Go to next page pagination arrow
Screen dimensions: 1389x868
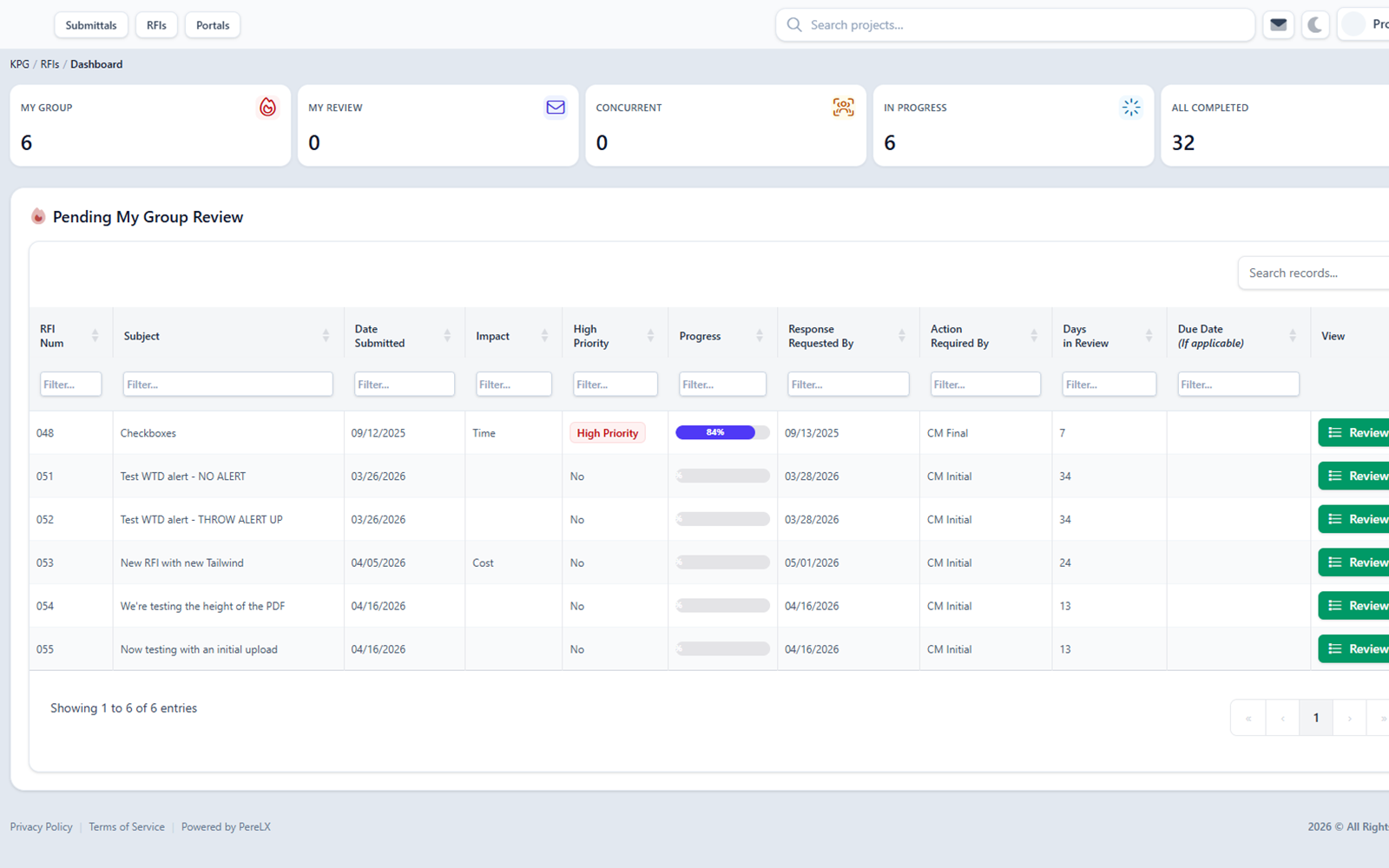[1350, 718]
